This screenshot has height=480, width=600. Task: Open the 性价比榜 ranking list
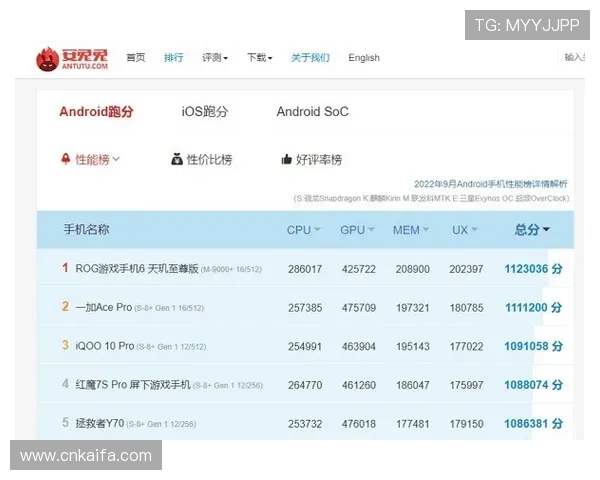pyautogui.click(x=209, y=159)
